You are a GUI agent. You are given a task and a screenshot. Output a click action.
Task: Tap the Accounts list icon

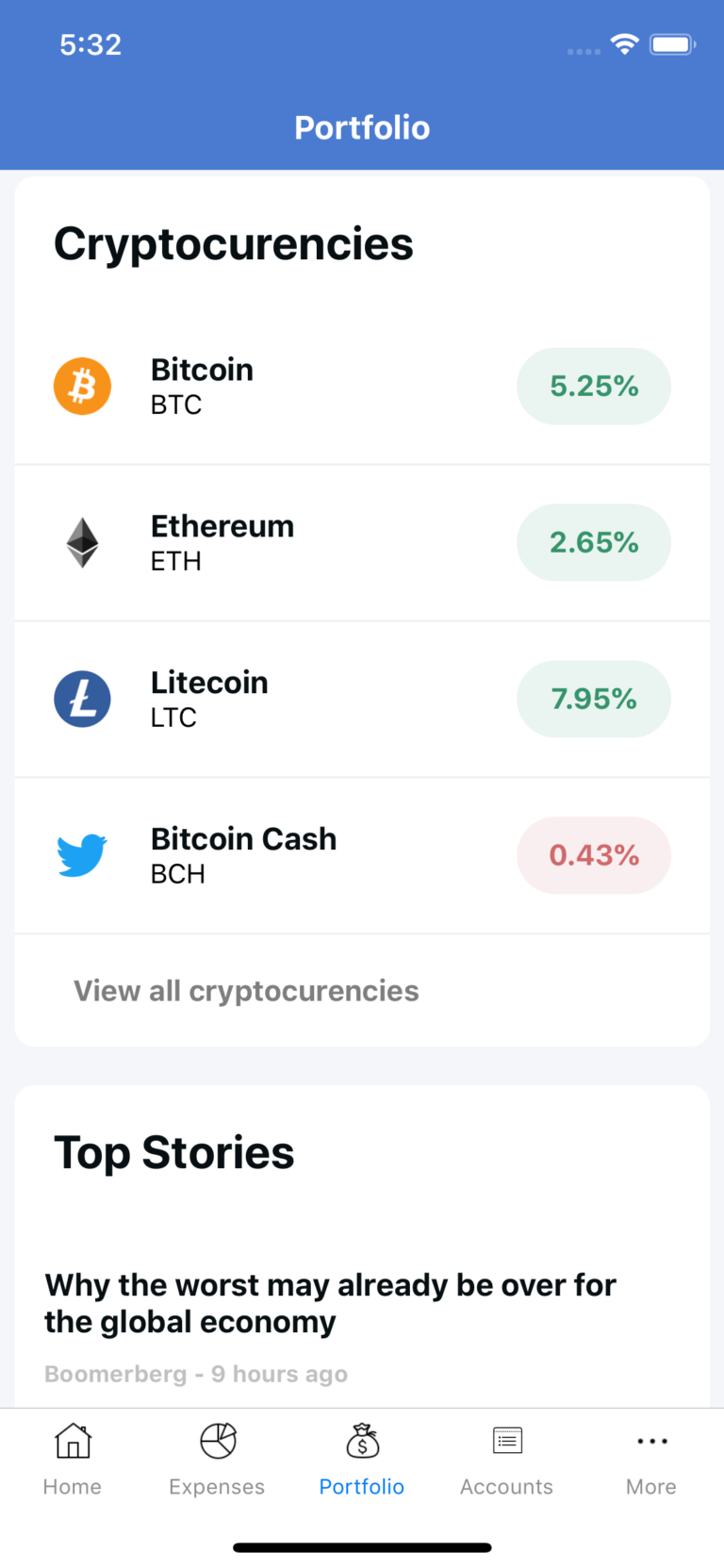point(507,1441)
